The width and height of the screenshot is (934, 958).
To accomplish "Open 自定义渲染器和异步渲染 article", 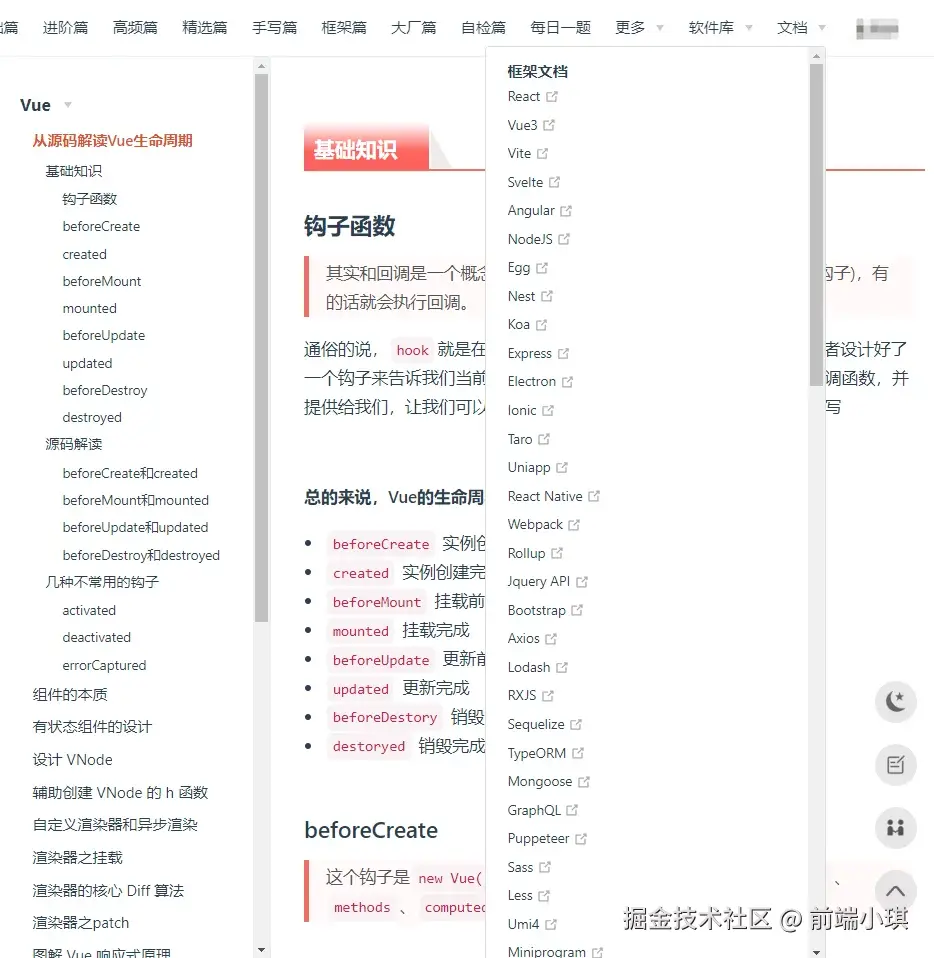I will (x=115, y=825).
